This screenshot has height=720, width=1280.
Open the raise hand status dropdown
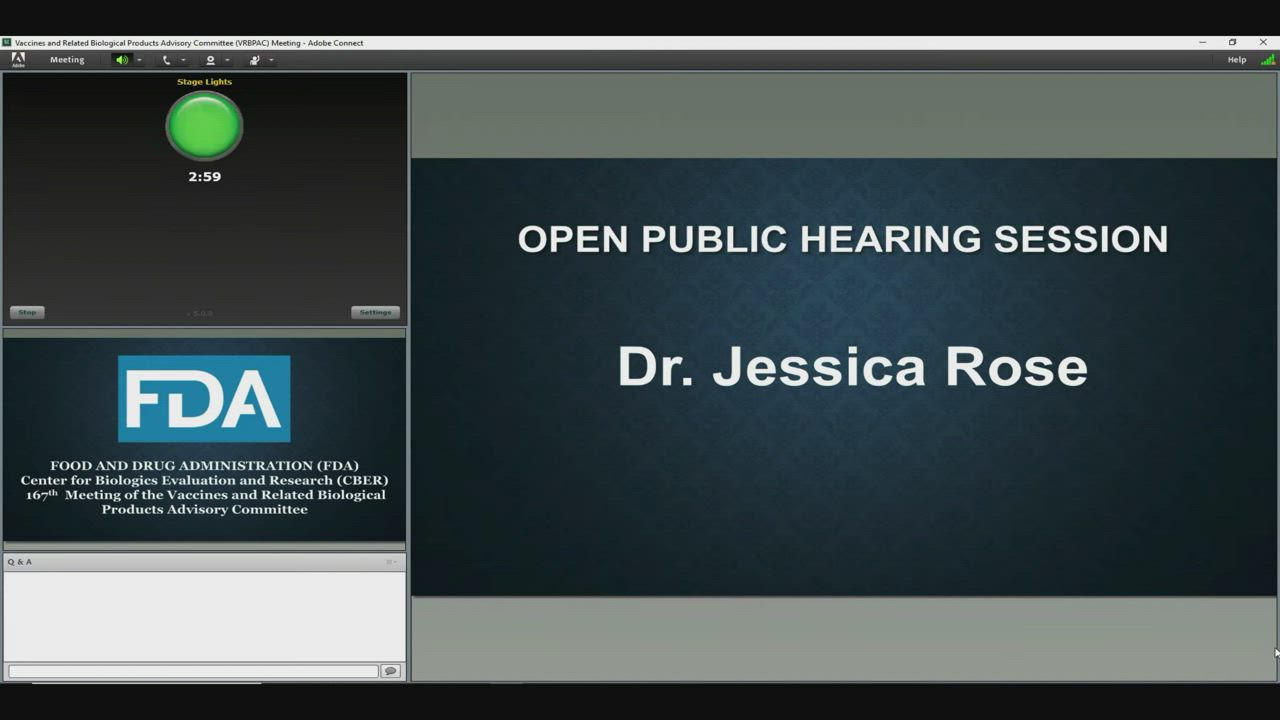(271, 60)
